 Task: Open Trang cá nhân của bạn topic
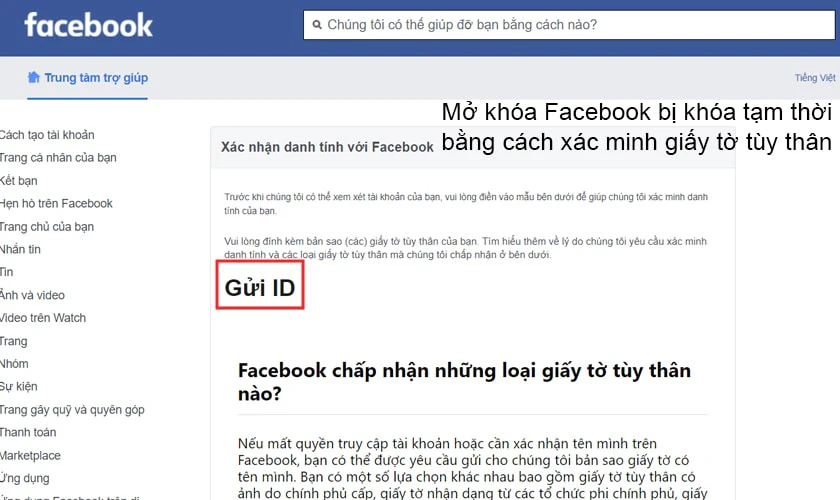click(x=58, y=158)
